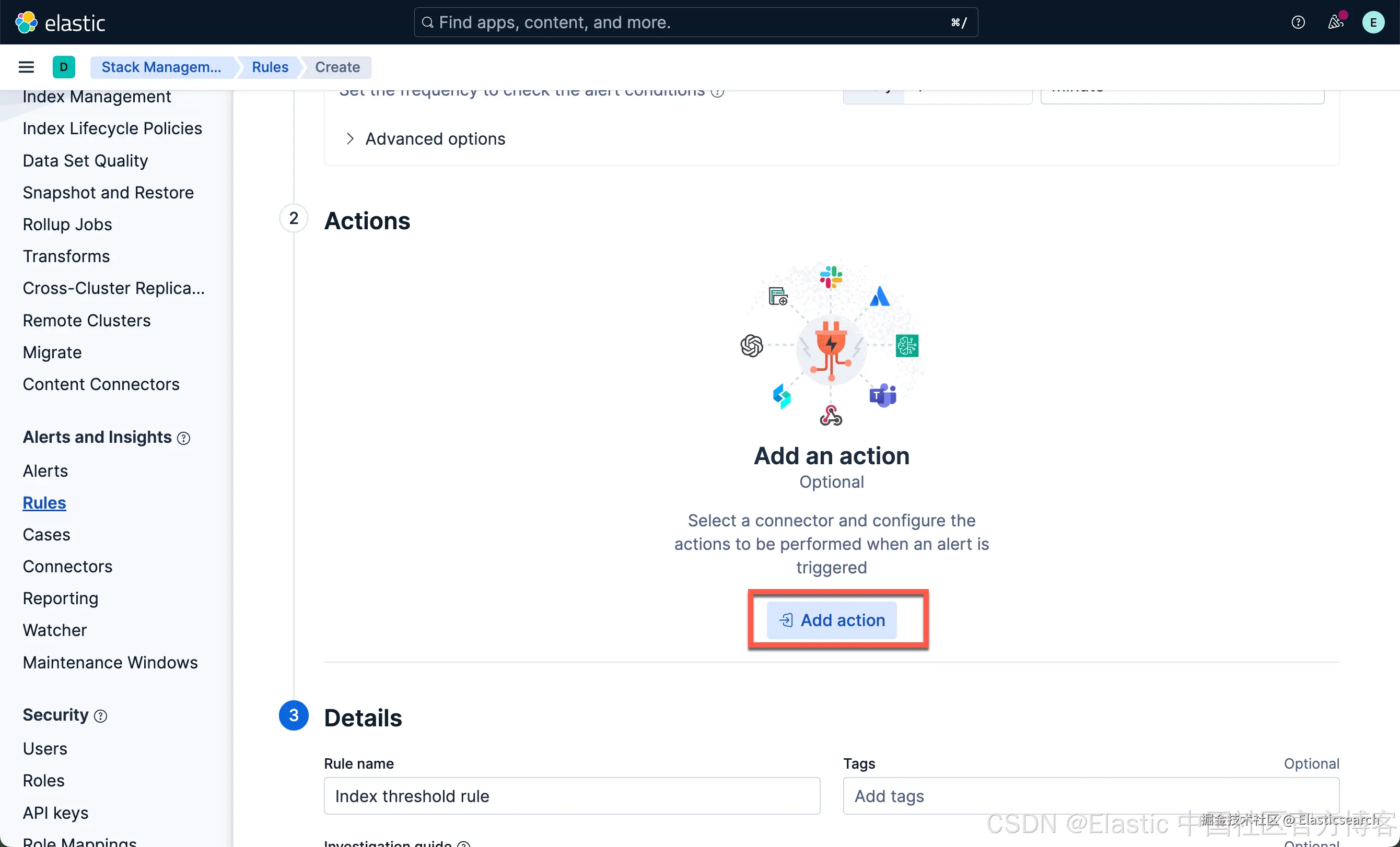Image resolution: width=1400 pixels, height=847 pixels.
Task: Click the Elastic logo in header
Action: [60, 23]
